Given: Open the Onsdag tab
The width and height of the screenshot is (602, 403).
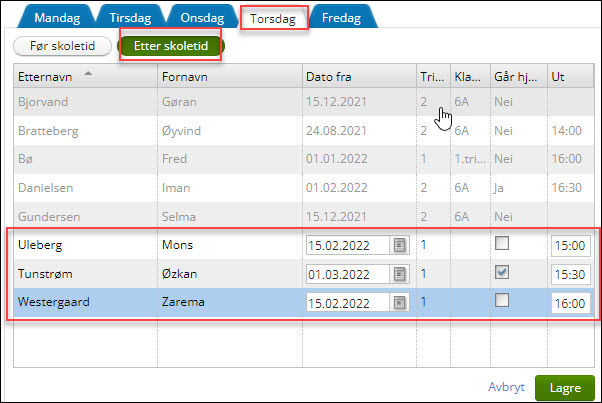Looking at the screenshot, I should pos(202,18).
